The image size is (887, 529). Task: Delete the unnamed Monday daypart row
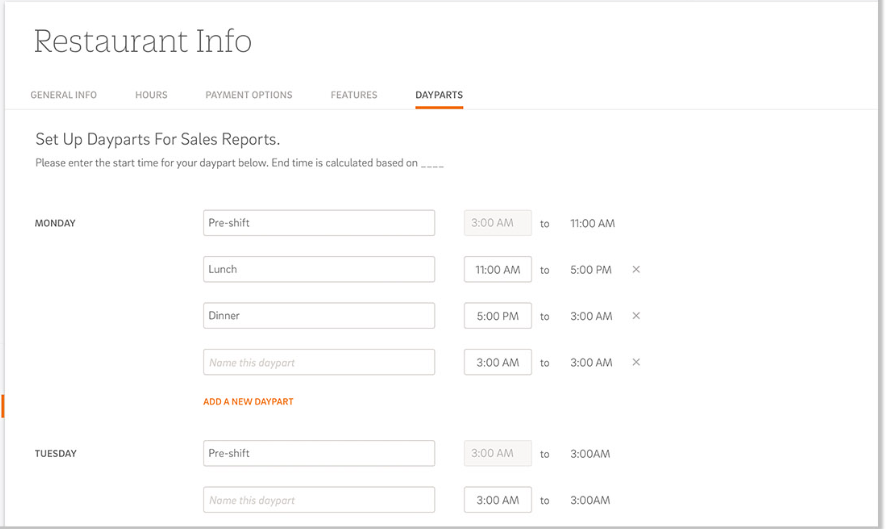pyautogui.click(x=636, y=362)
